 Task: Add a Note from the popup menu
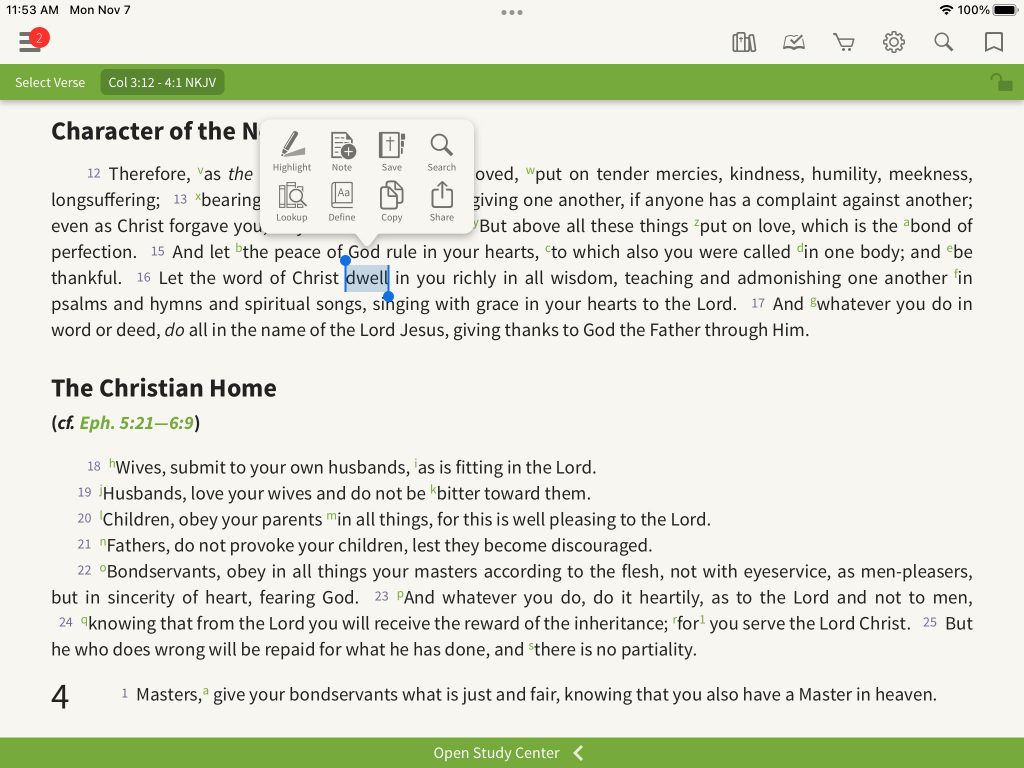[342, 152]
